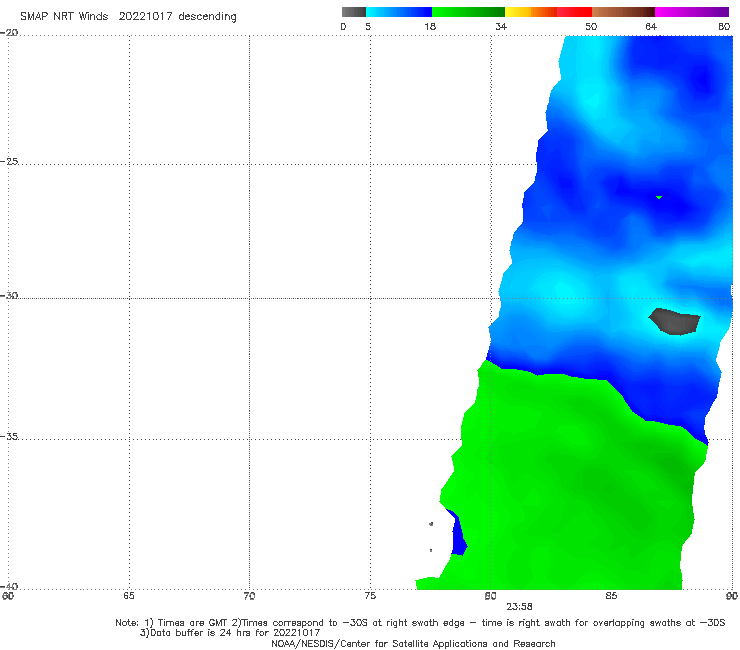The height and width of the screenshot is (650, 740).
Task: Click the date "20221017" in the title
Action: click(145, 16)
